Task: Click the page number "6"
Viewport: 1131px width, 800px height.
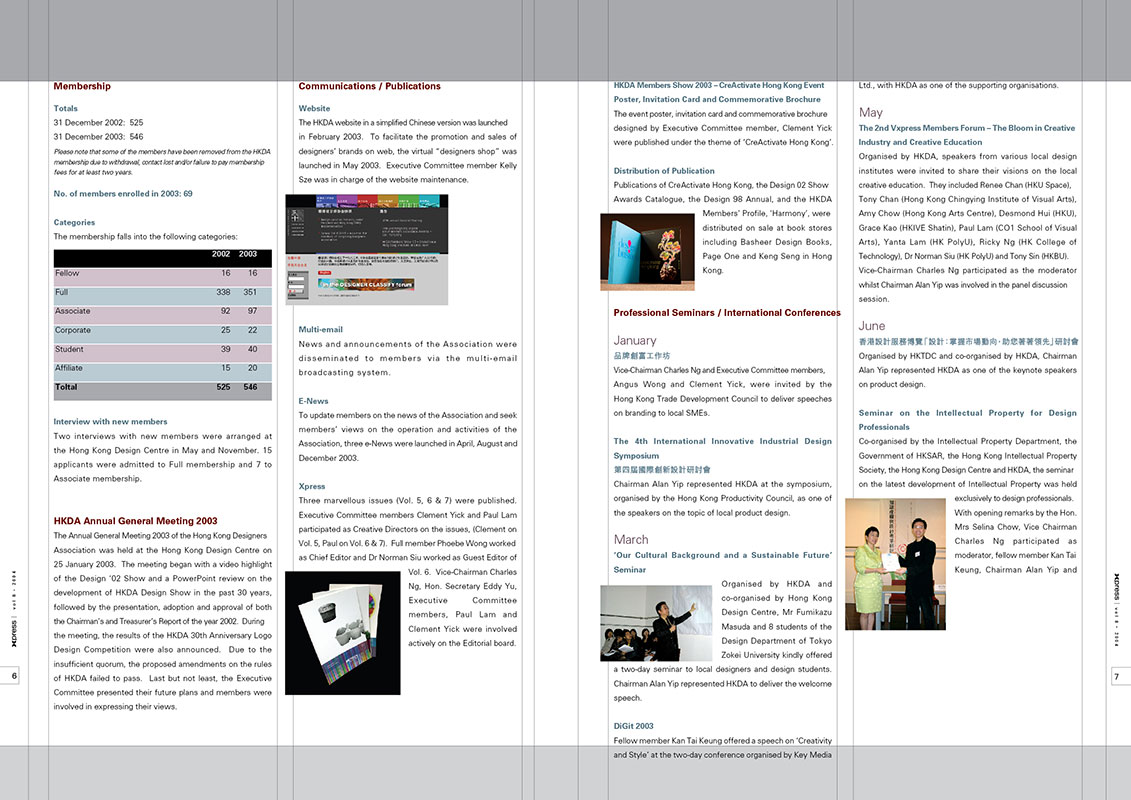Action: coord(14,676)
